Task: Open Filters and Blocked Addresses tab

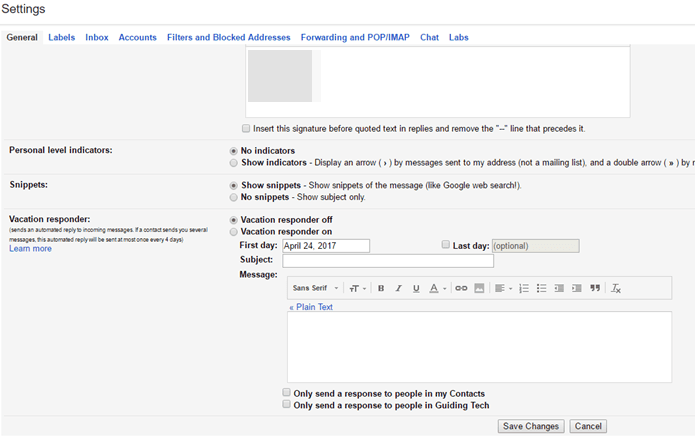Action: [229, 38]
